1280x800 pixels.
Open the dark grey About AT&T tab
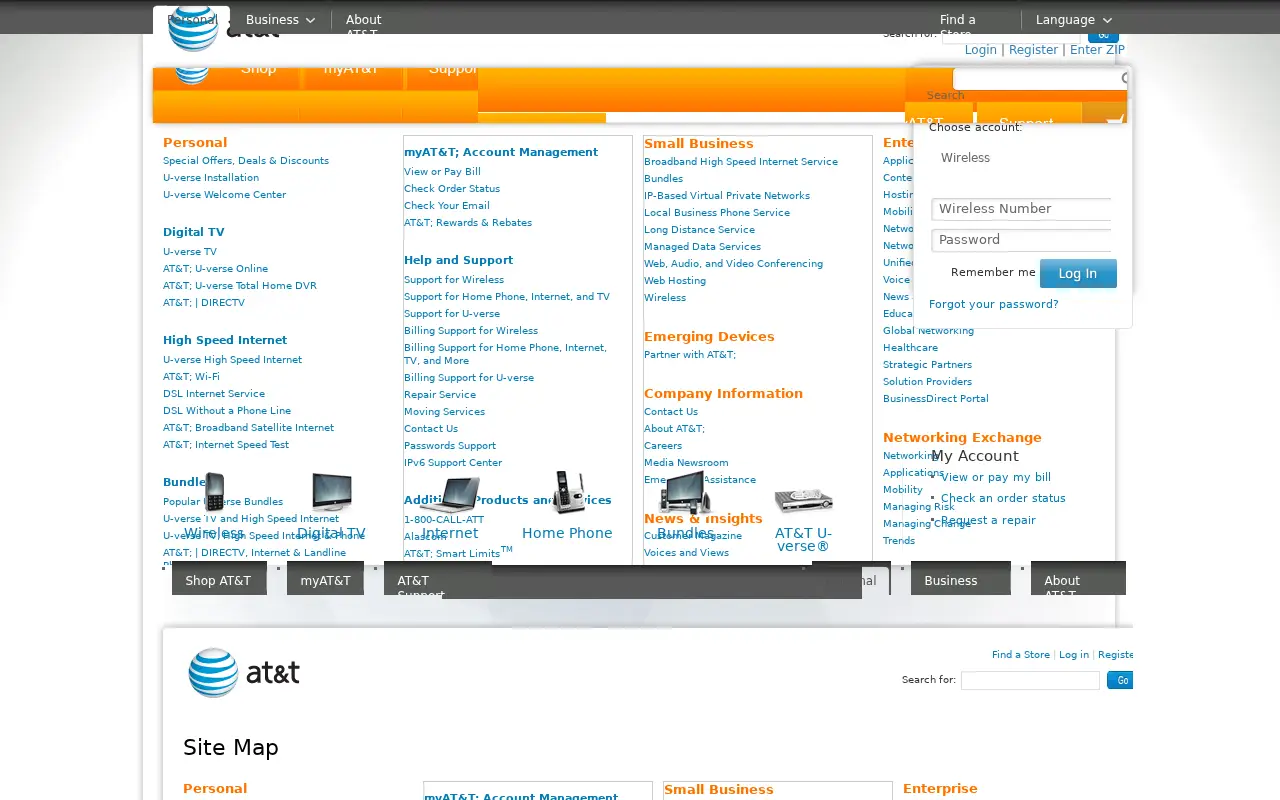coord(1078,580)
